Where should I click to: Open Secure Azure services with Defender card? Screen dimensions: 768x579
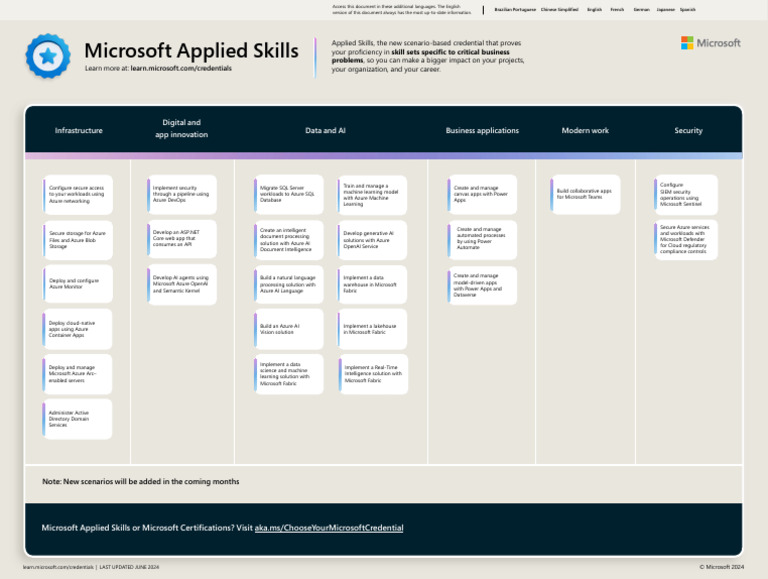pyautogui.click(x=686, y=240)
